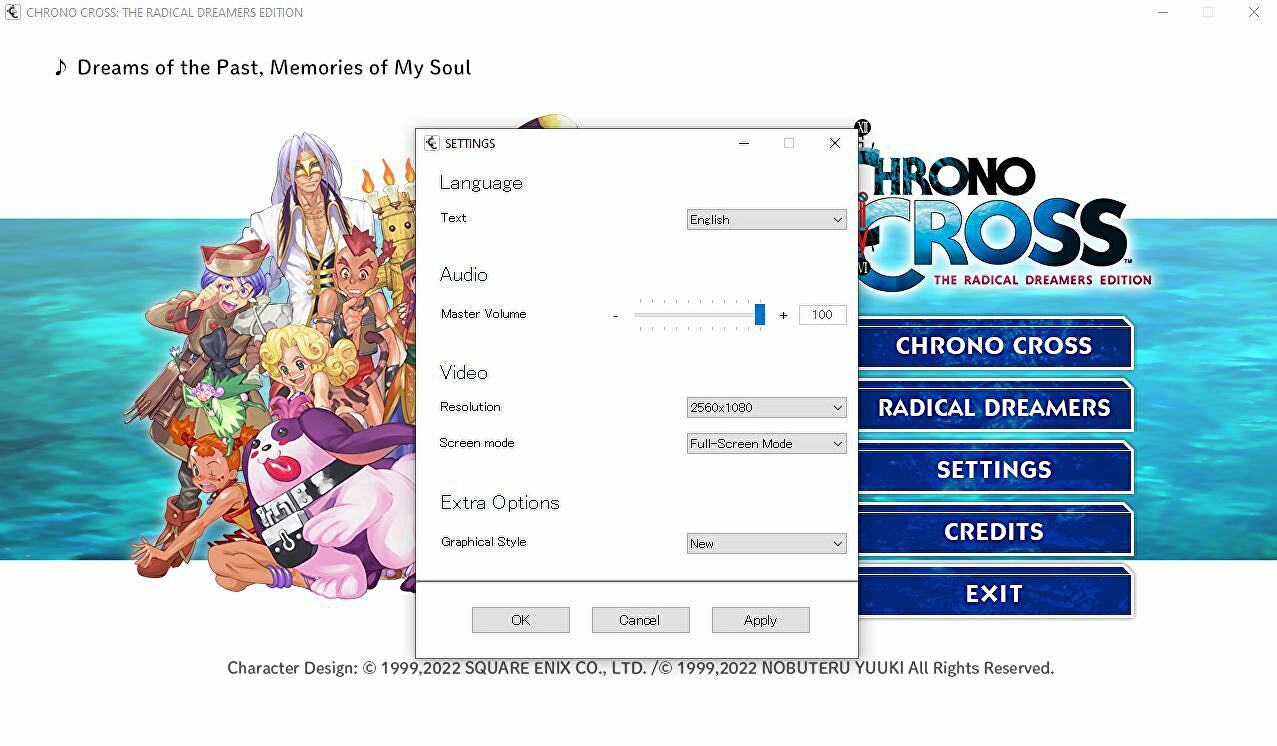Minimize the main game launcher window
This screenshot has width=1277, height=746.
(1163, 12)
